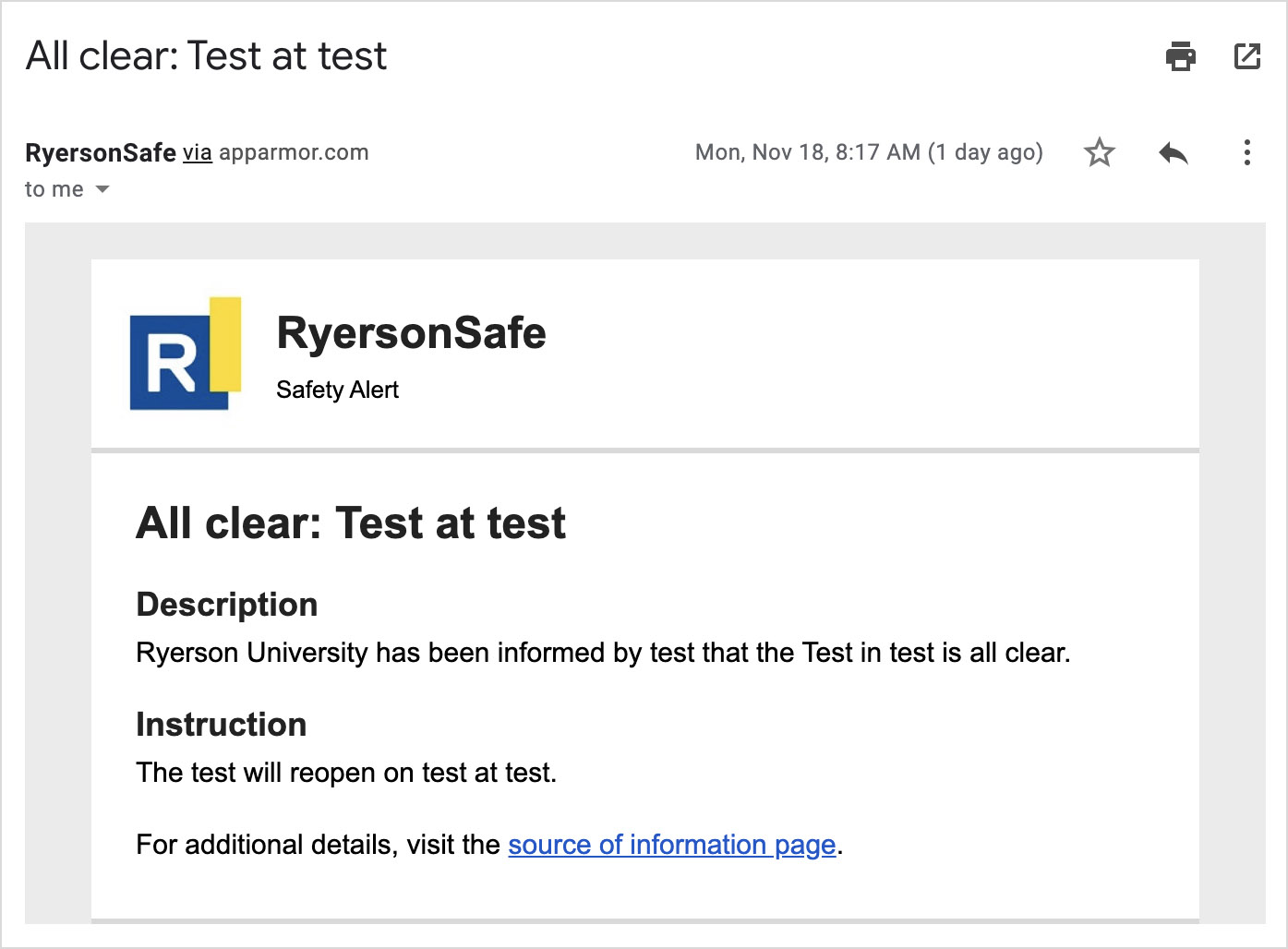Screen dimensions: 1288x949
Task: Click the Print all icon
Action: (1179, 56)
